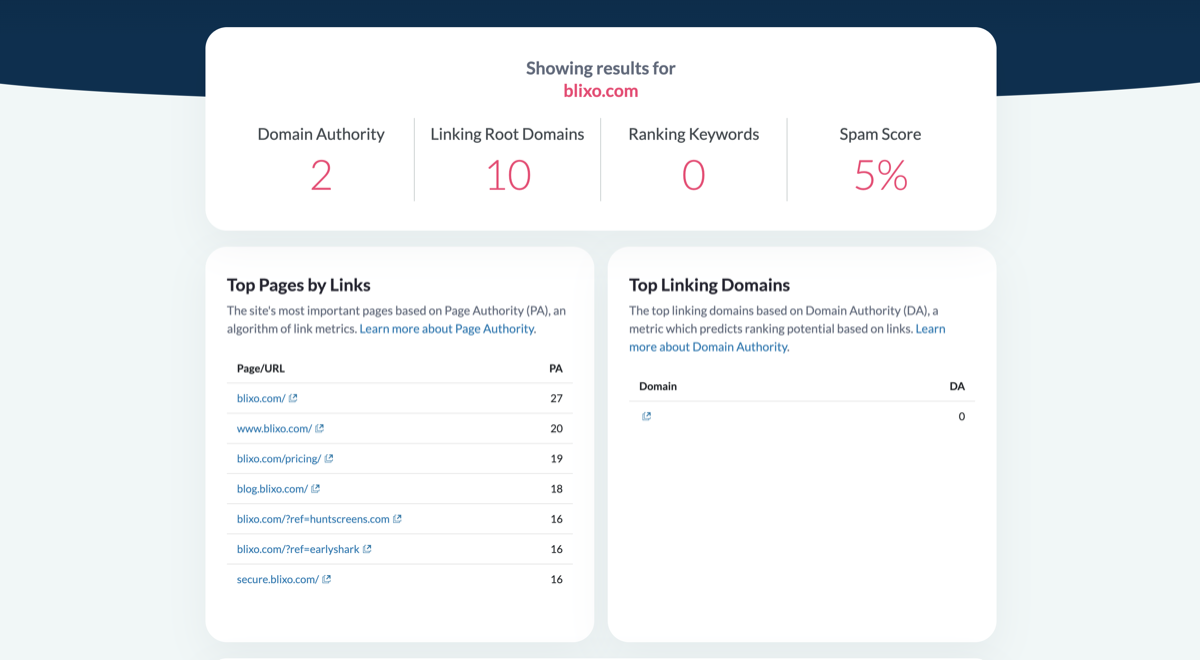This screenshot has height=660, width=1200.
Task: Click the Top Linking Domains heading
Action: point(709,285)
